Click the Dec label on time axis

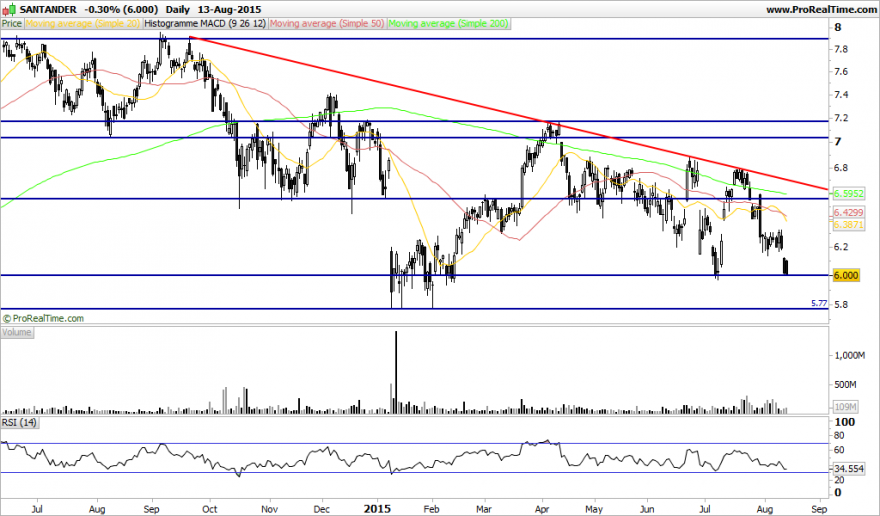click(322, 509)
